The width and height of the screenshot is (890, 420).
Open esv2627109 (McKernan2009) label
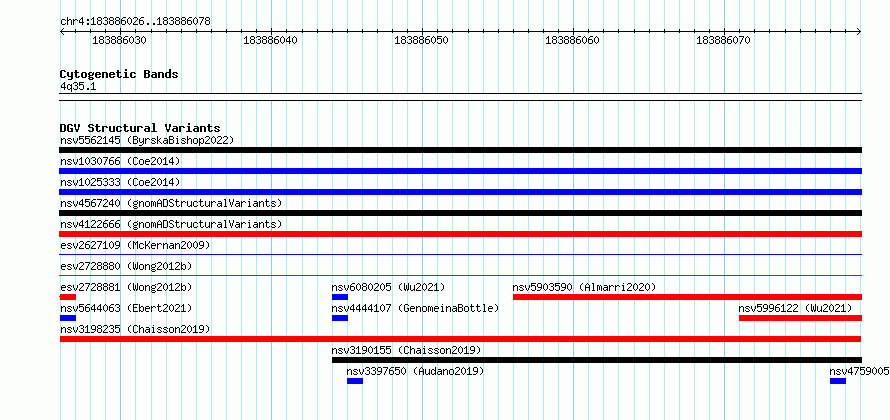(135, 245)
